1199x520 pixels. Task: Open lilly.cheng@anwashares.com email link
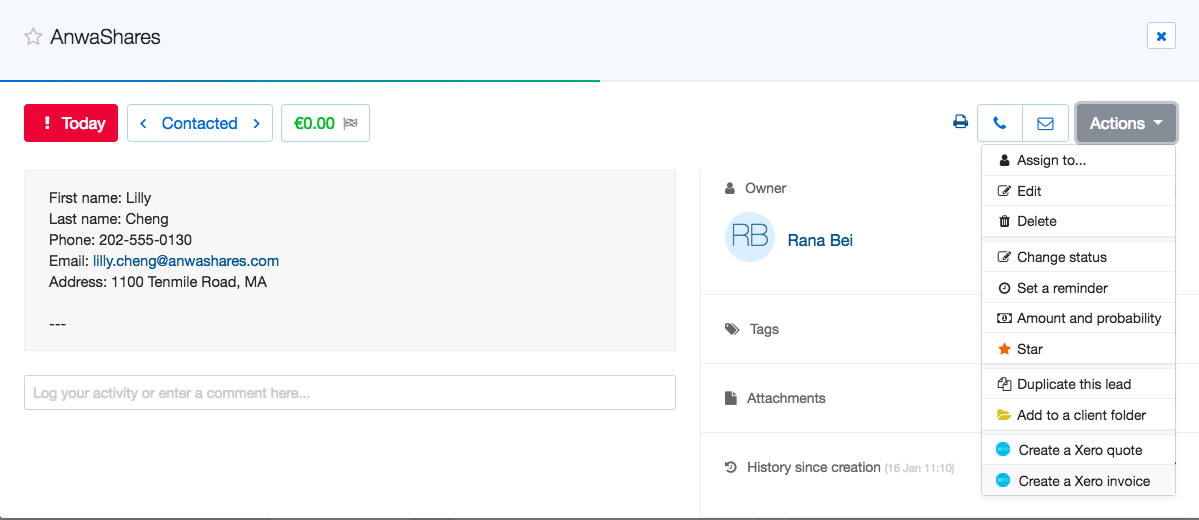(x=186, y=261)
